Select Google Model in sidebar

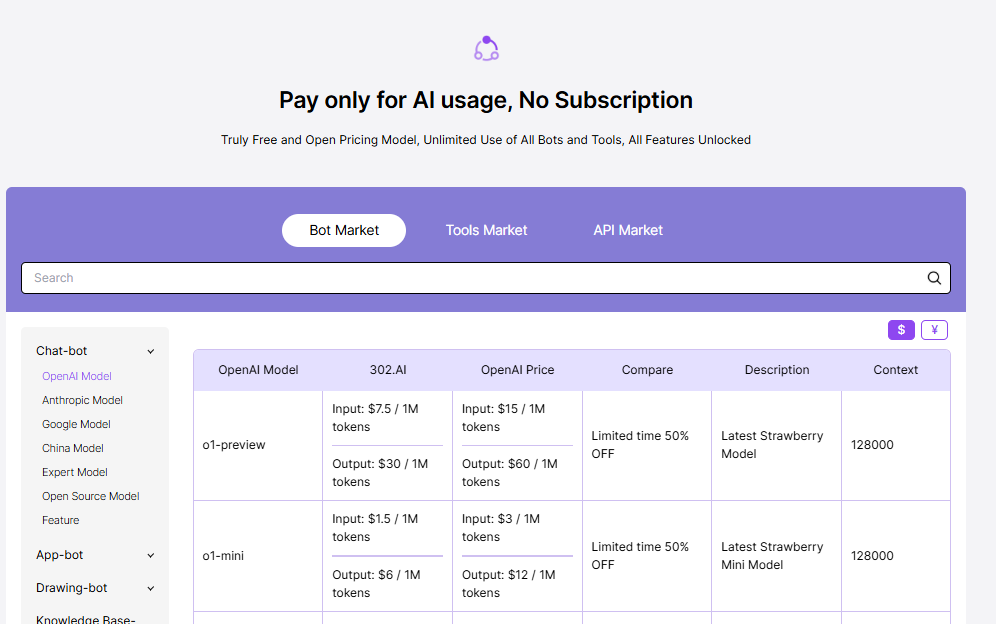tap(76, 424)
